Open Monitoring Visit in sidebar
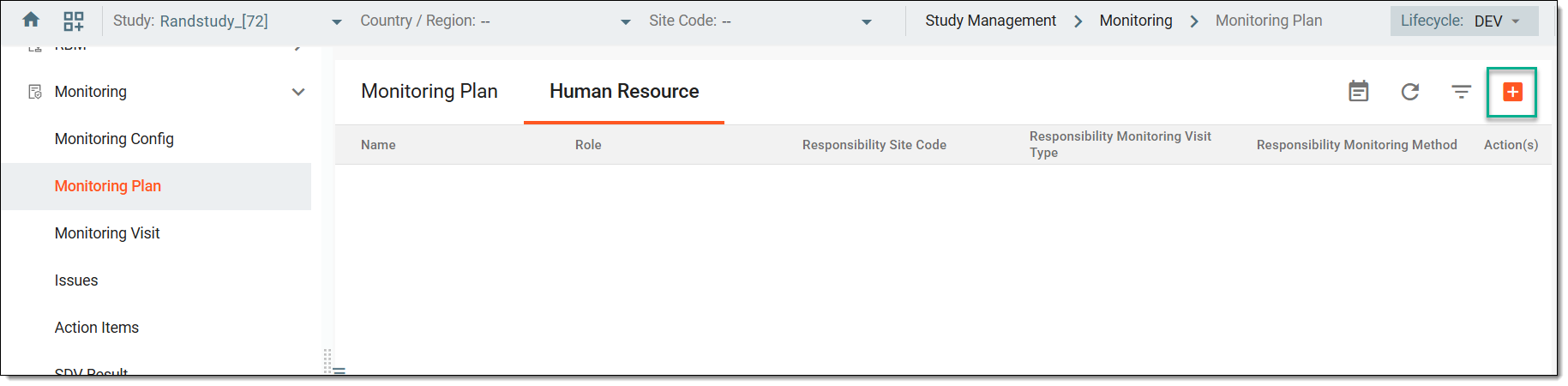Screen dimensions: 1568x386 pos(107,233)
